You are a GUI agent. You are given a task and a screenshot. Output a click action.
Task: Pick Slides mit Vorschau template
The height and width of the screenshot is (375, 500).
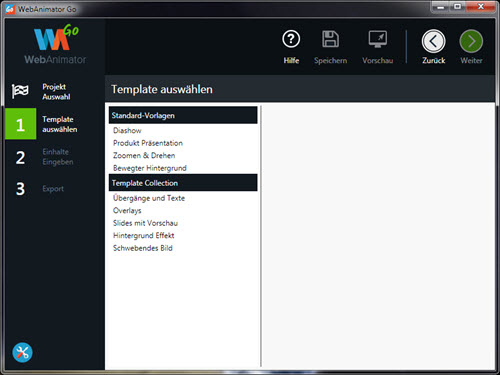coord(145,223)
